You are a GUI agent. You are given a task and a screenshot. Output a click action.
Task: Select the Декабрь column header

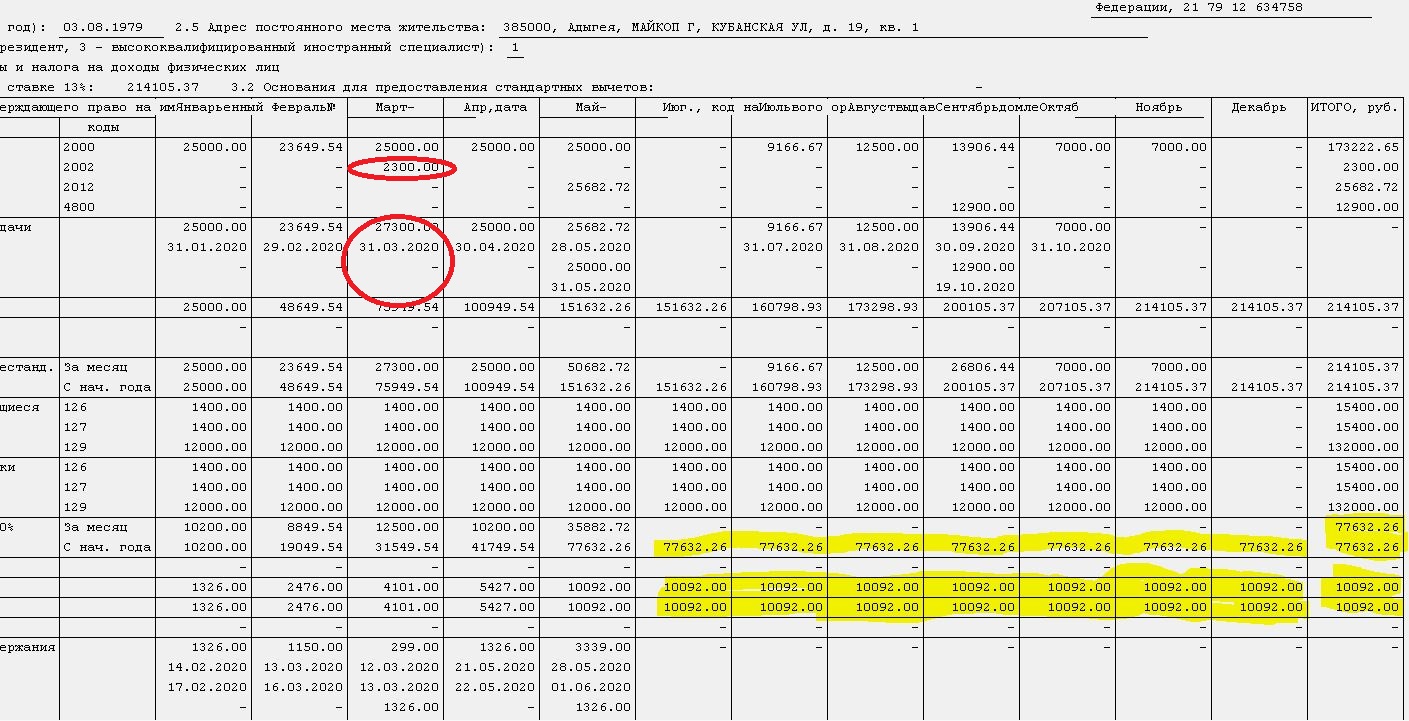pyautogui.click(x=1258, y=107)
